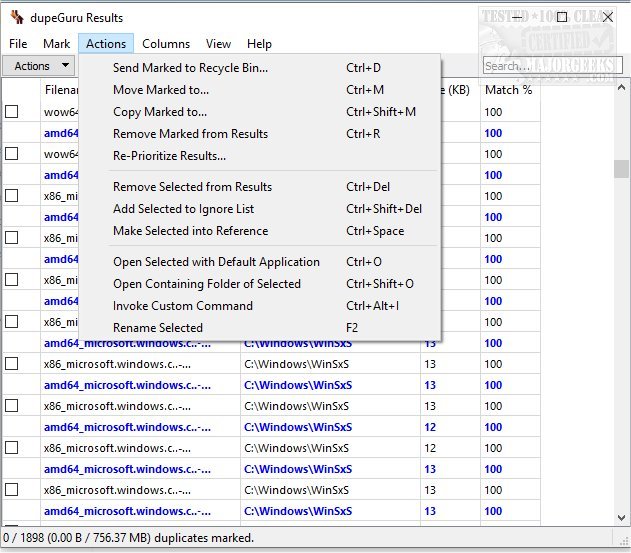Select Make Selected into Reference
Viewport: 631px width, 553px height.
[190, 231]
